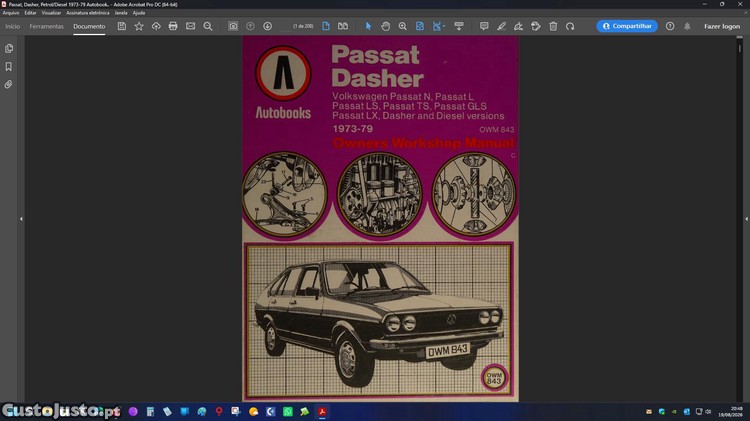Click Fazer logon to sign in
The image size is (750, 421).
click(x=722, y=26)
